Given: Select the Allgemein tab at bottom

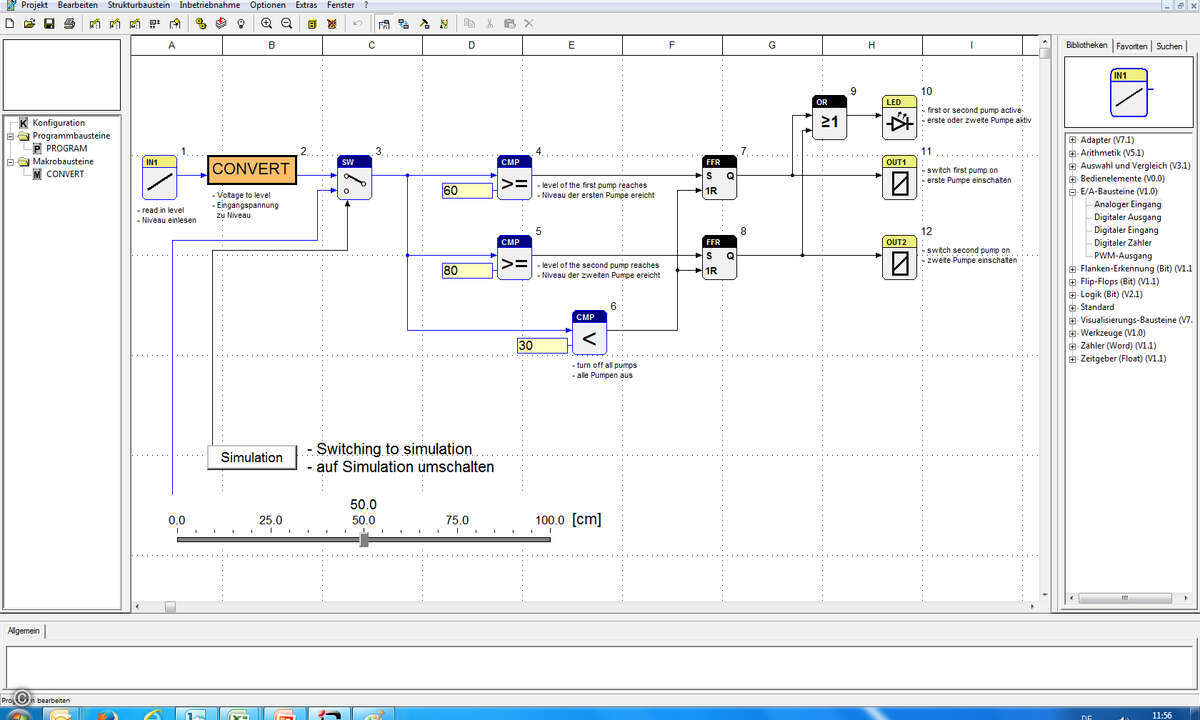Looking at the screenshot, I should click(x=24, y=631).
